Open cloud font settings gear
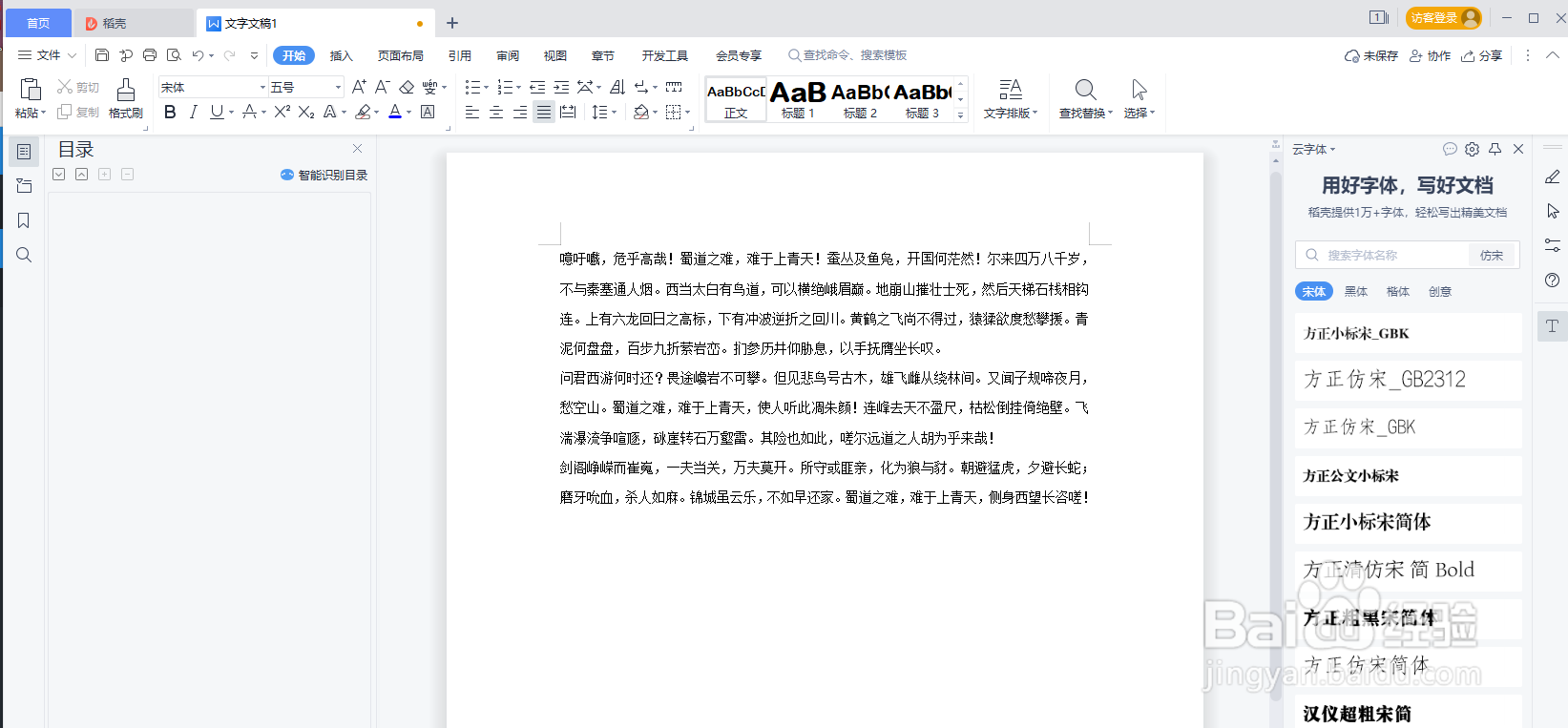The height and width of the screenshot is (728, 1568). (1473, 149)
